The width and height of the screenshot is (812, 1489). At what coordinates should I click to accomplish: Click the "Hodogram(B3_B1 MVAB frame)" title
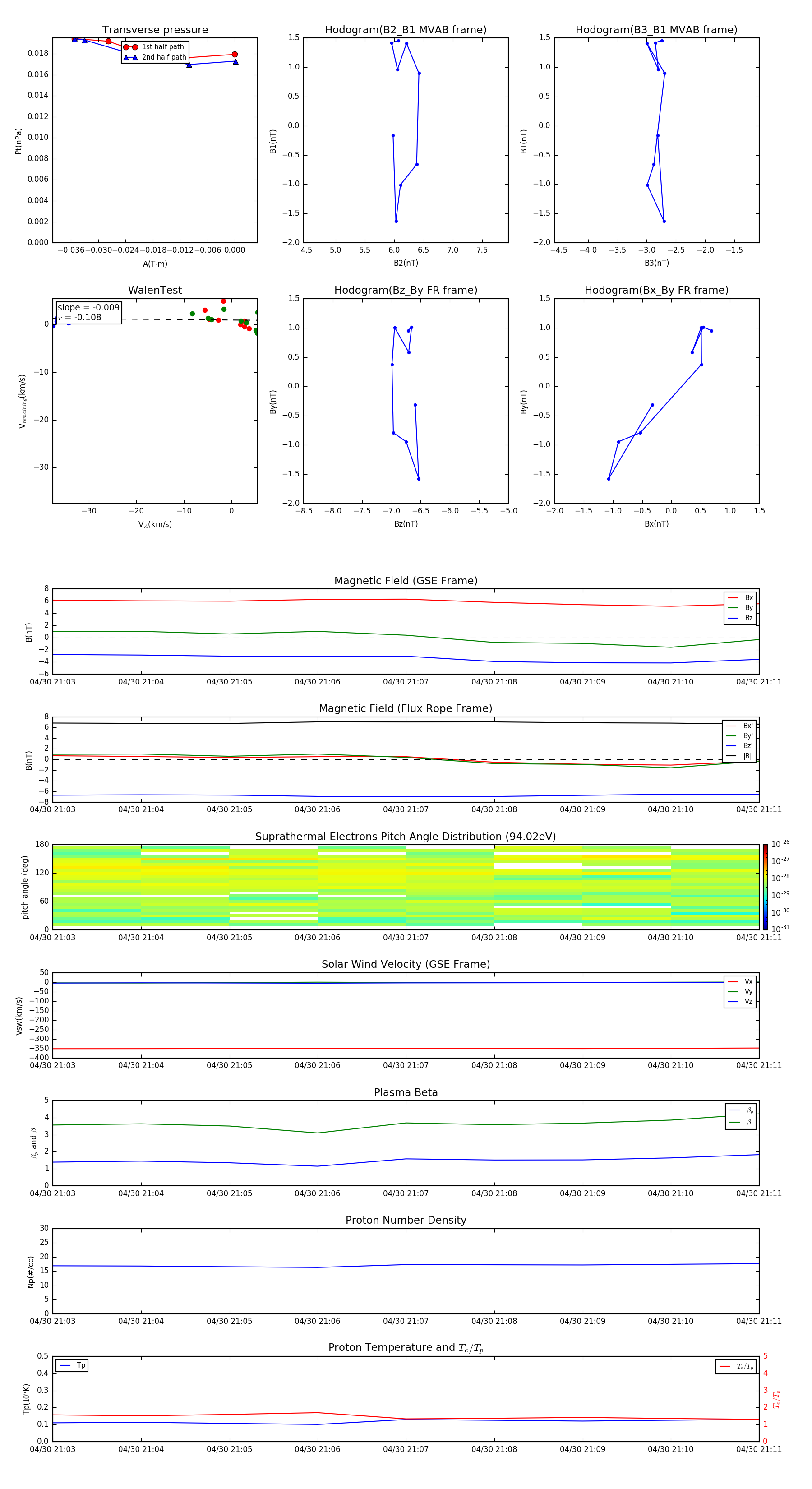[656, 30]
